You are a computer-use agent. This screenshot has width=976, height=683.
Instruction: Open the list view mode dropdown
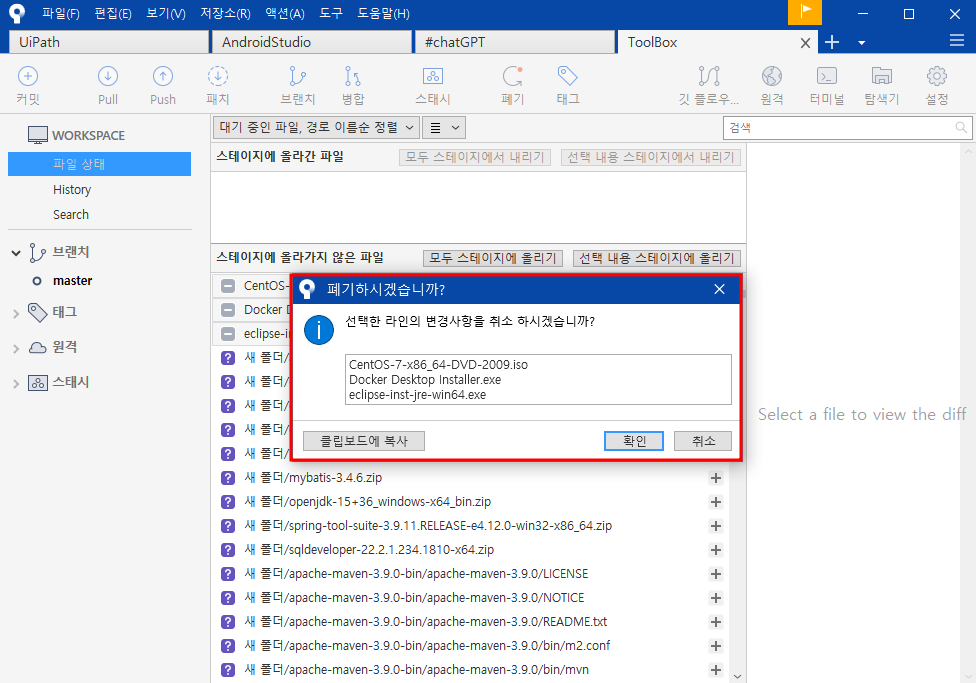[x=444, y=128]
